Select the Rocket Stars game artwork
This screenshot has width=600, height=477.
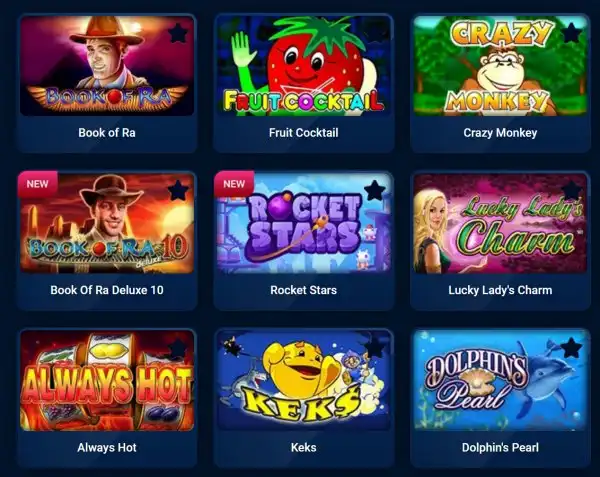click(303, 223)
